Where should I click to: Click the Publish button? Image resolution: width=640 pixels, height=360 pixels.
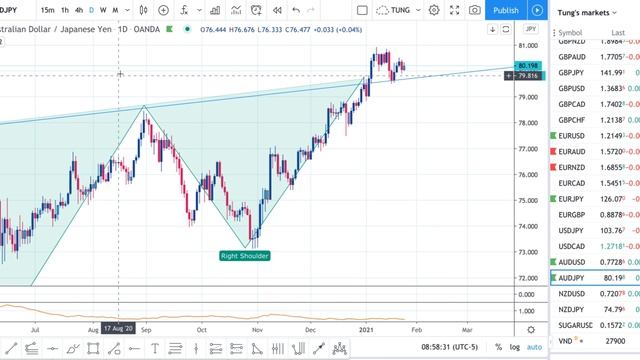[506, 10]
